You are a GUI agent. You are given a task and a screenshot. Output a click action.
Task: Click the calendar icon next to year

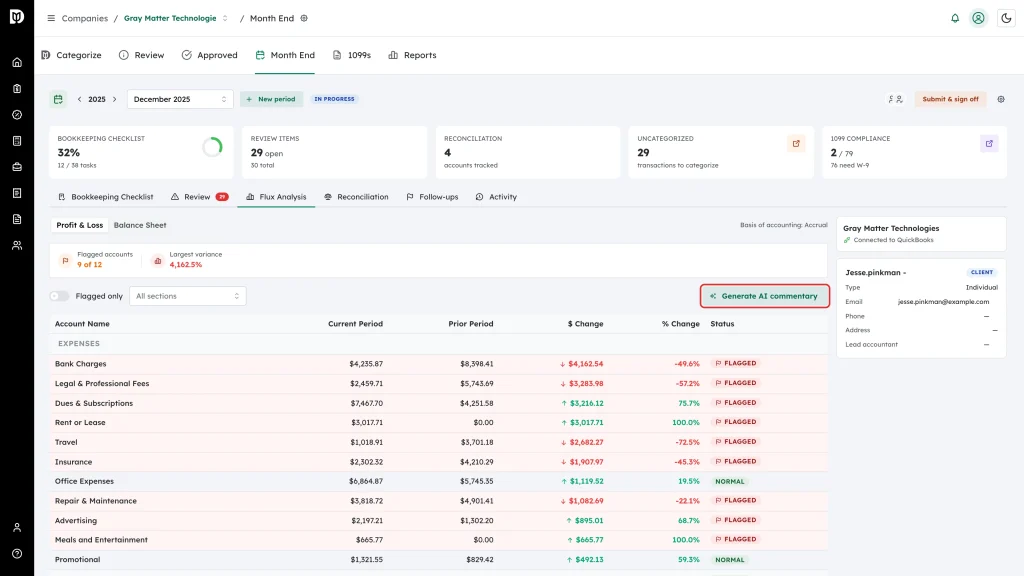click(58, 99)
